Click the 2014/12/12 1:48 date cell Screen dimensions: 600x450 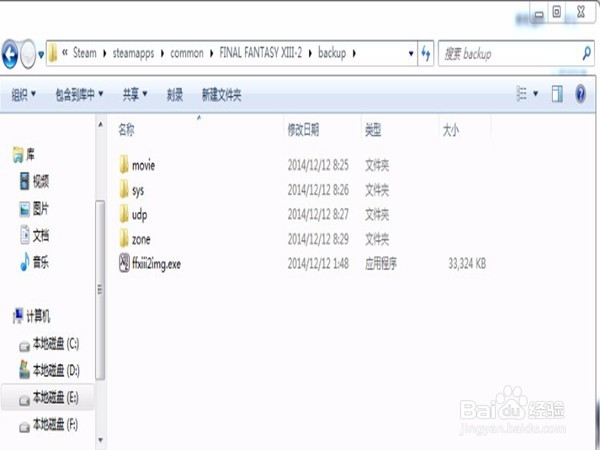(318, 264)
